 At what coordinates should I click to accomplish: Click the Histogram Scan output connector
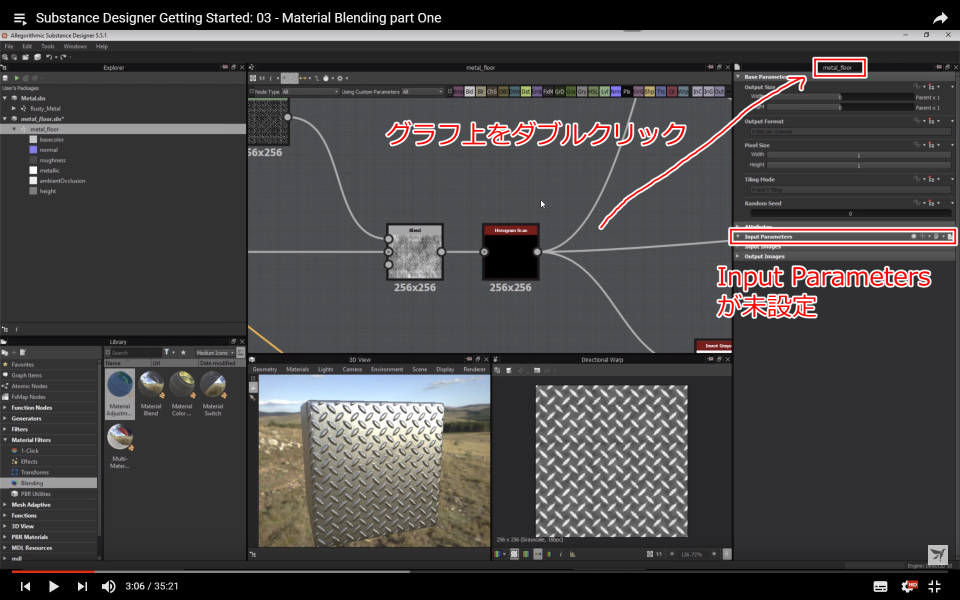click(x=537, y=252)
